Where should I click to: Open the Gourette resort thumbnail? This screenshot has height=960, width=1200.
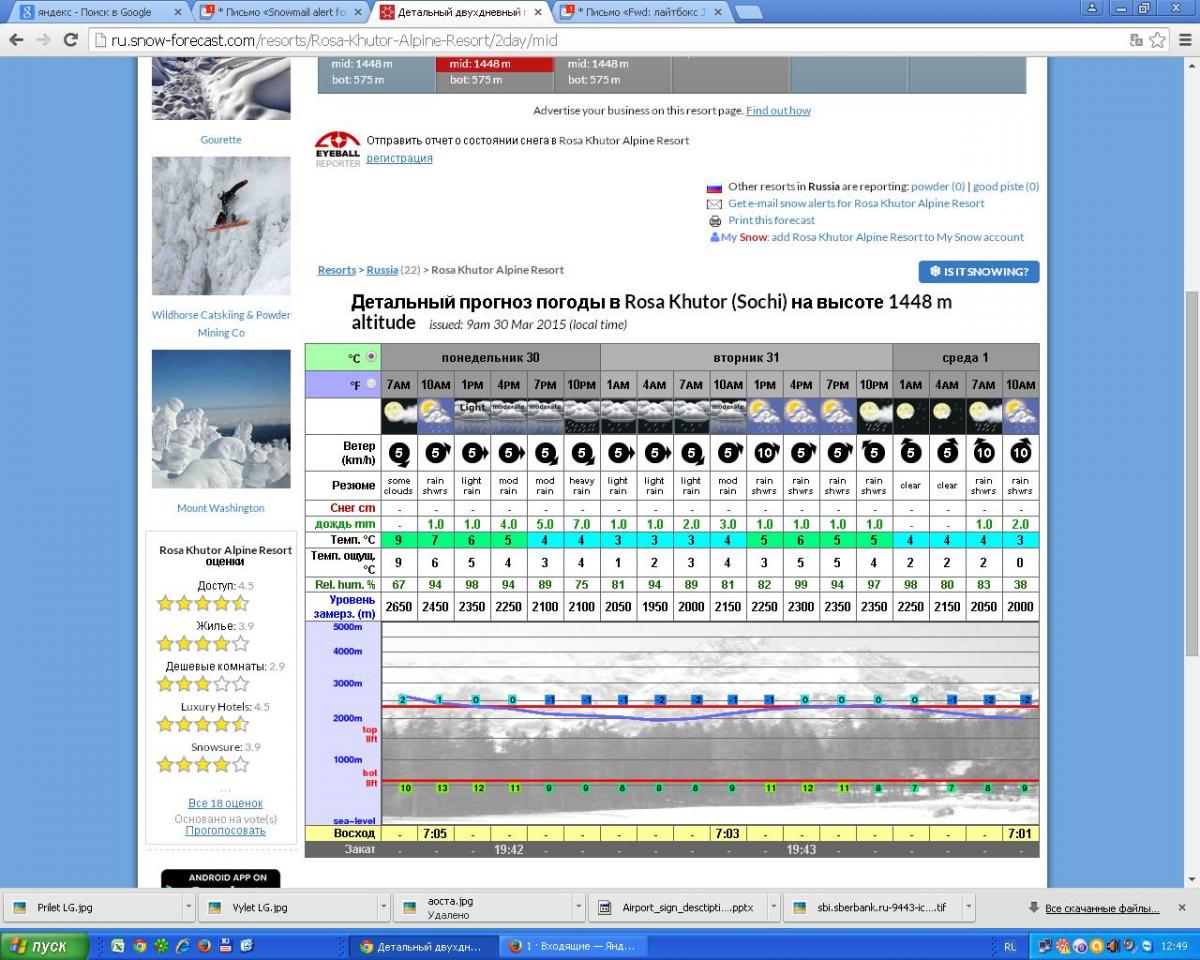coord(221,88)
